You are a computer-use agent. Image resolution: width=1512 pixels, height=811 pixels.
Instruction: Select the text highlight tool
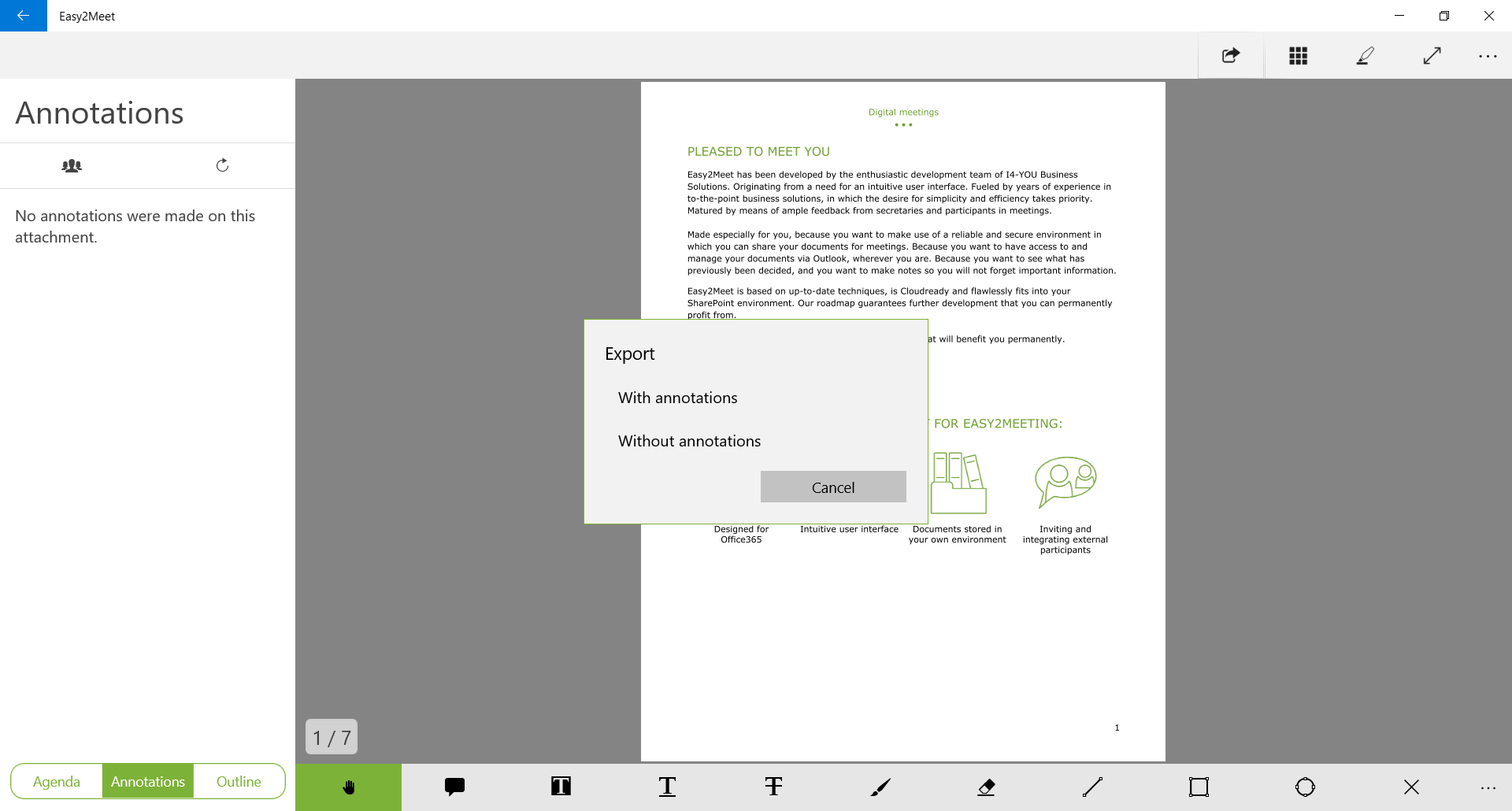[561, 787]
